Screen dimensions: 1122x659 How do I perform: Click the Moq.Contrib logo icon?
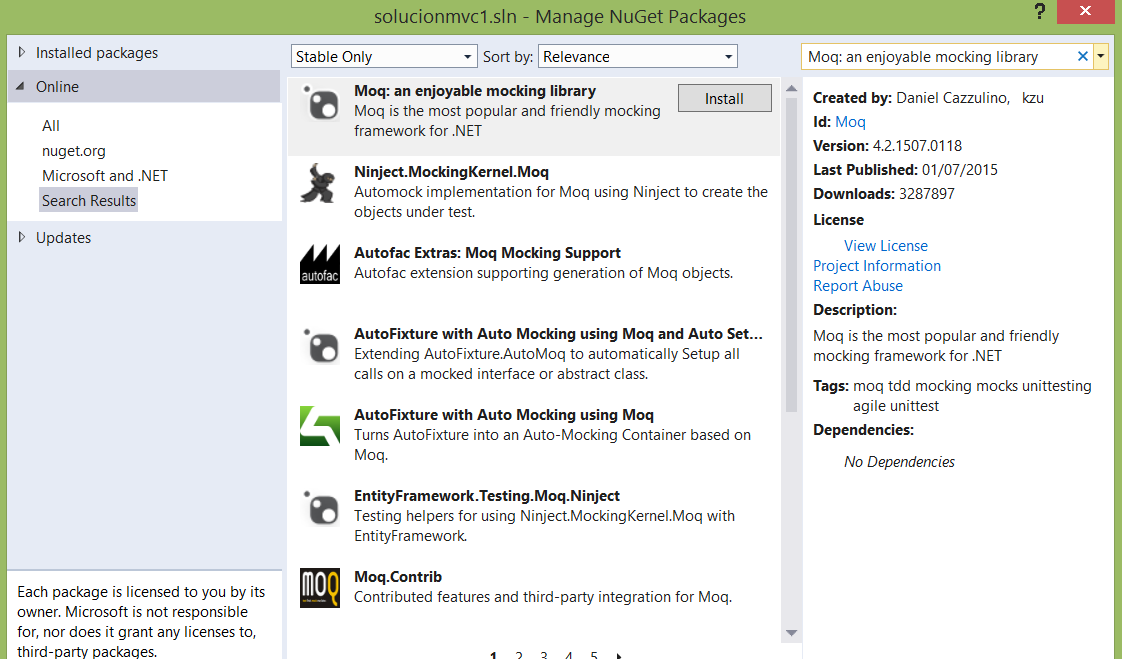coord(320,588)
